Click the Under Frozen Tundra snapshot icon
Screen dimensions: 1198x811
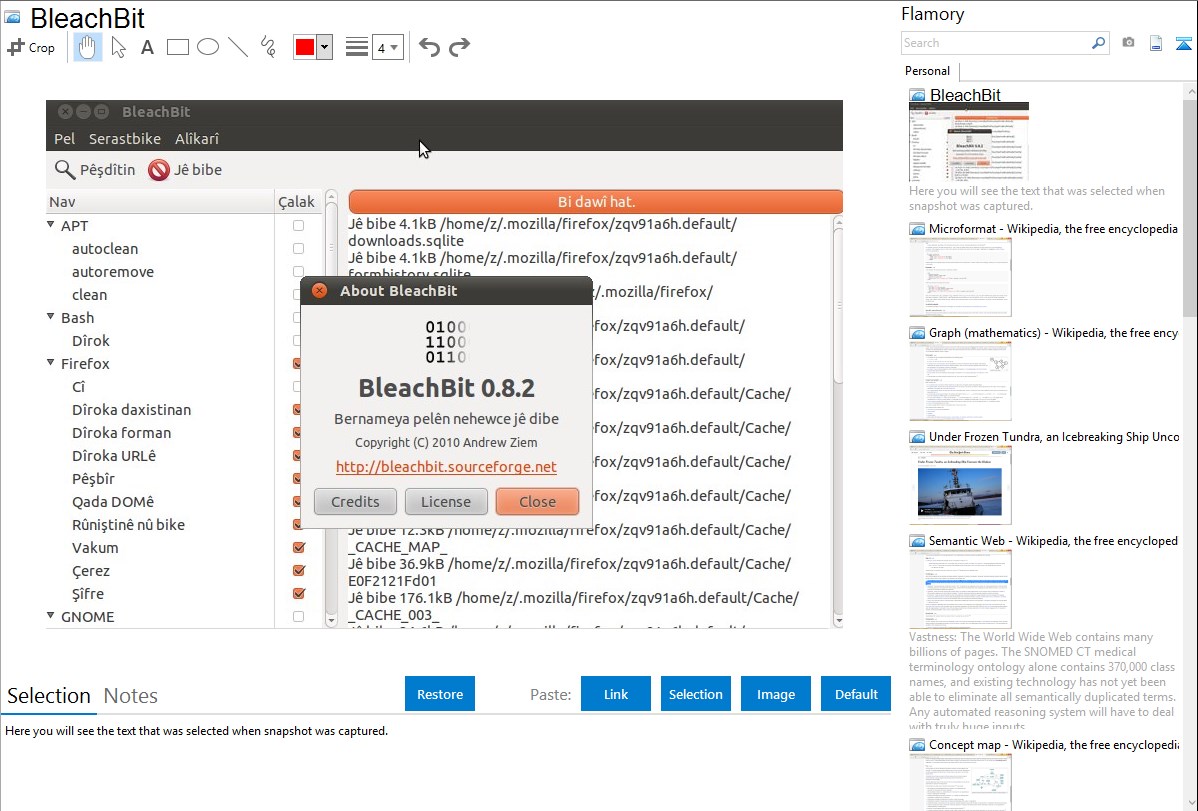coord(917,437)
